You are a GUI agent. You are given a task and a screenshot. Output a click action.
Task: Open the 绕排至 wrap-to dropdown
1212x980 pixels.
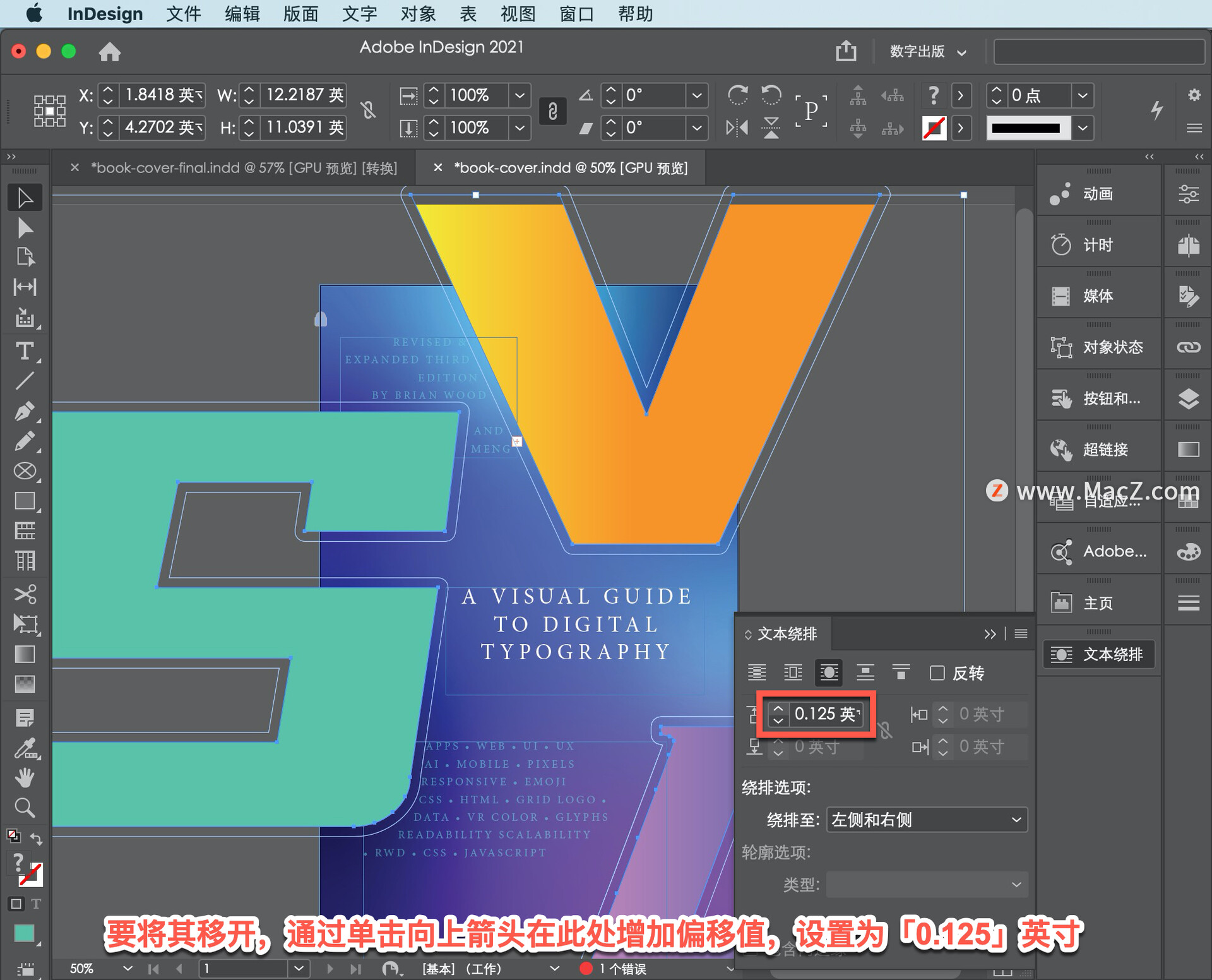click(927, 820)
